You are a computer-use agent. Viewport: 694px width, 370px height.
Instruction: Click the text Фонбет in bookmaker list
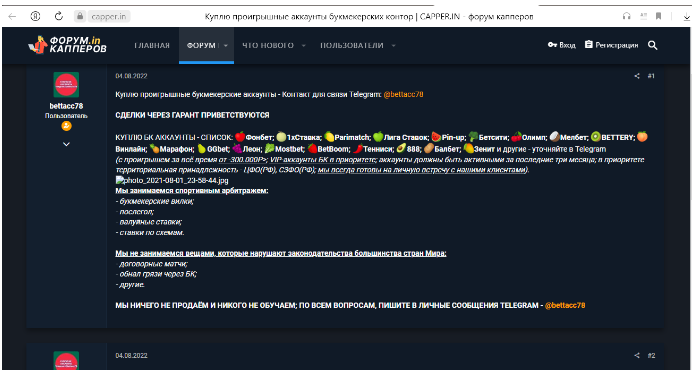tap(260, 137)
